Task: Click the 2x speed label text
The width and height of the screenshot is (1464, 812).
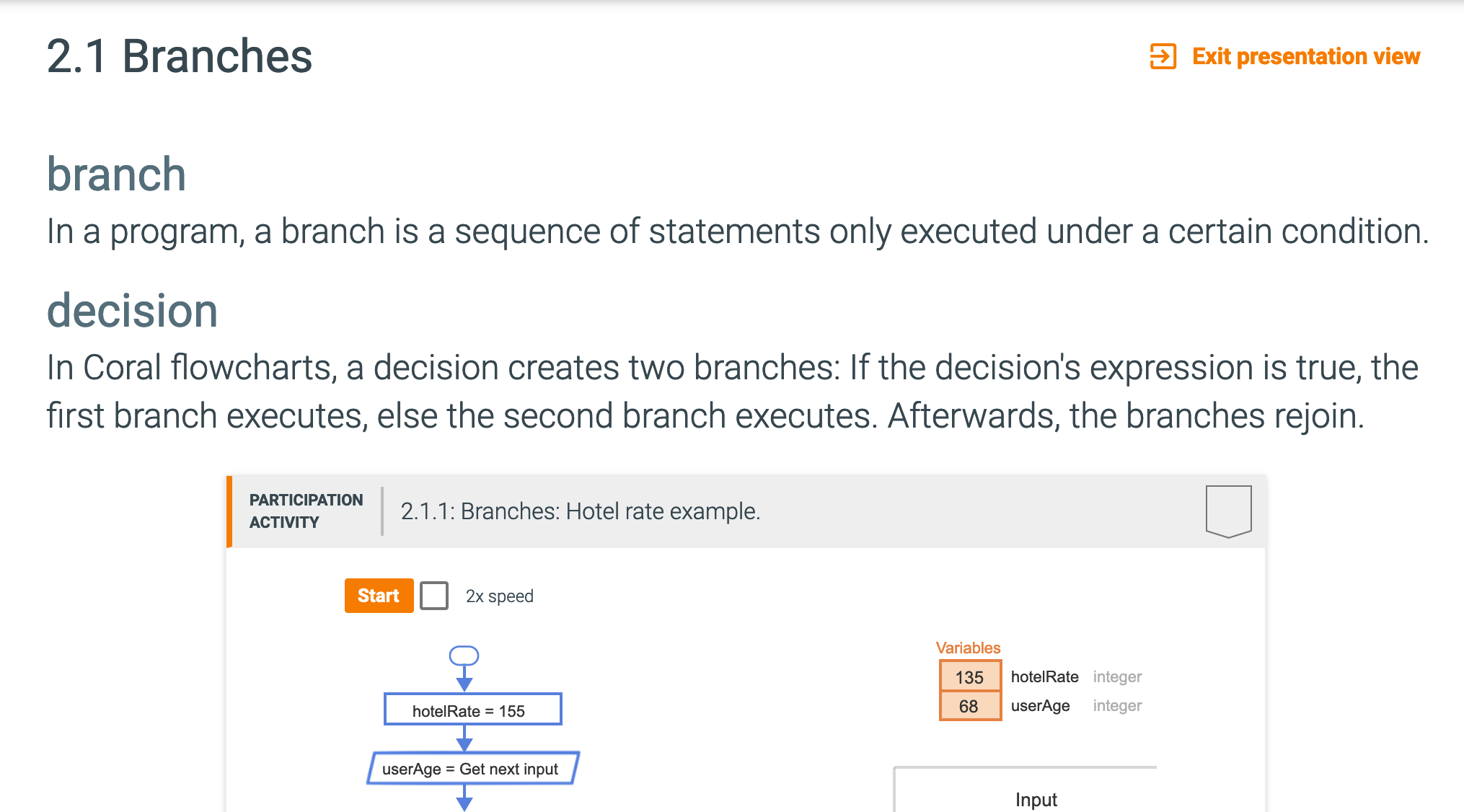Action: coord(499,596)
